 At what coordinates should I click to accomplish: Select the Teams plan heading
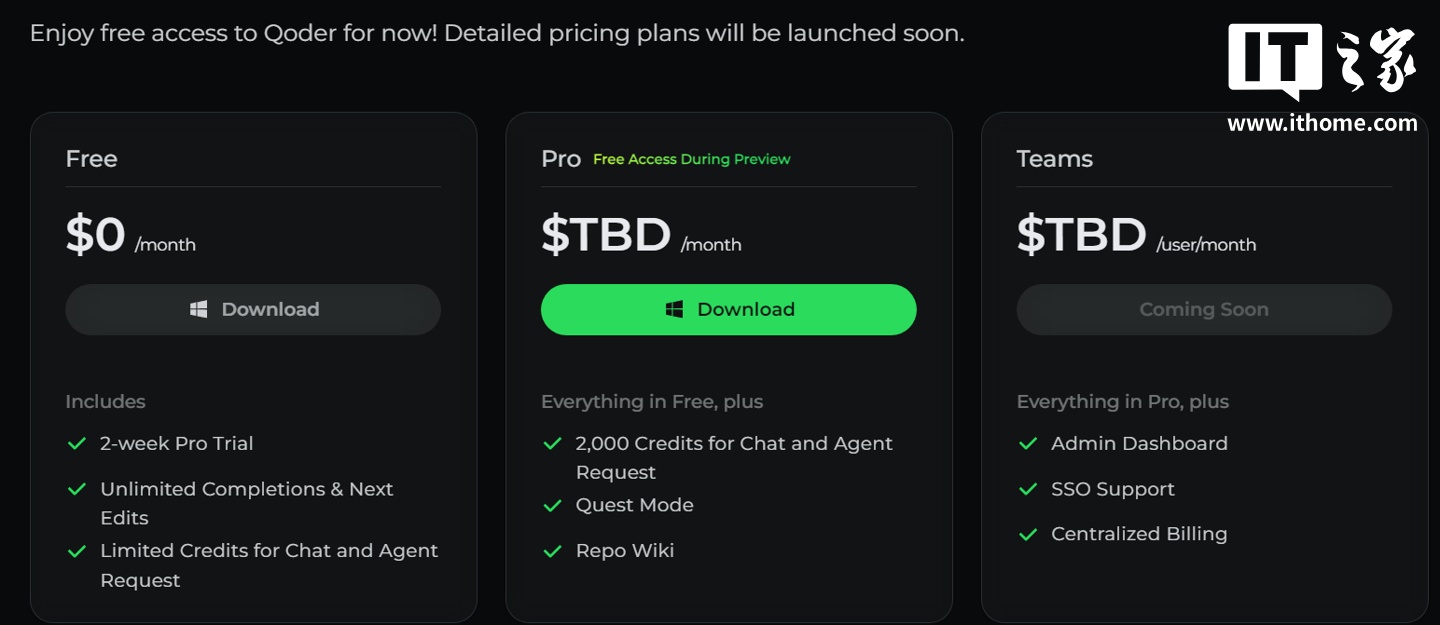click(x=1054, y=159)
